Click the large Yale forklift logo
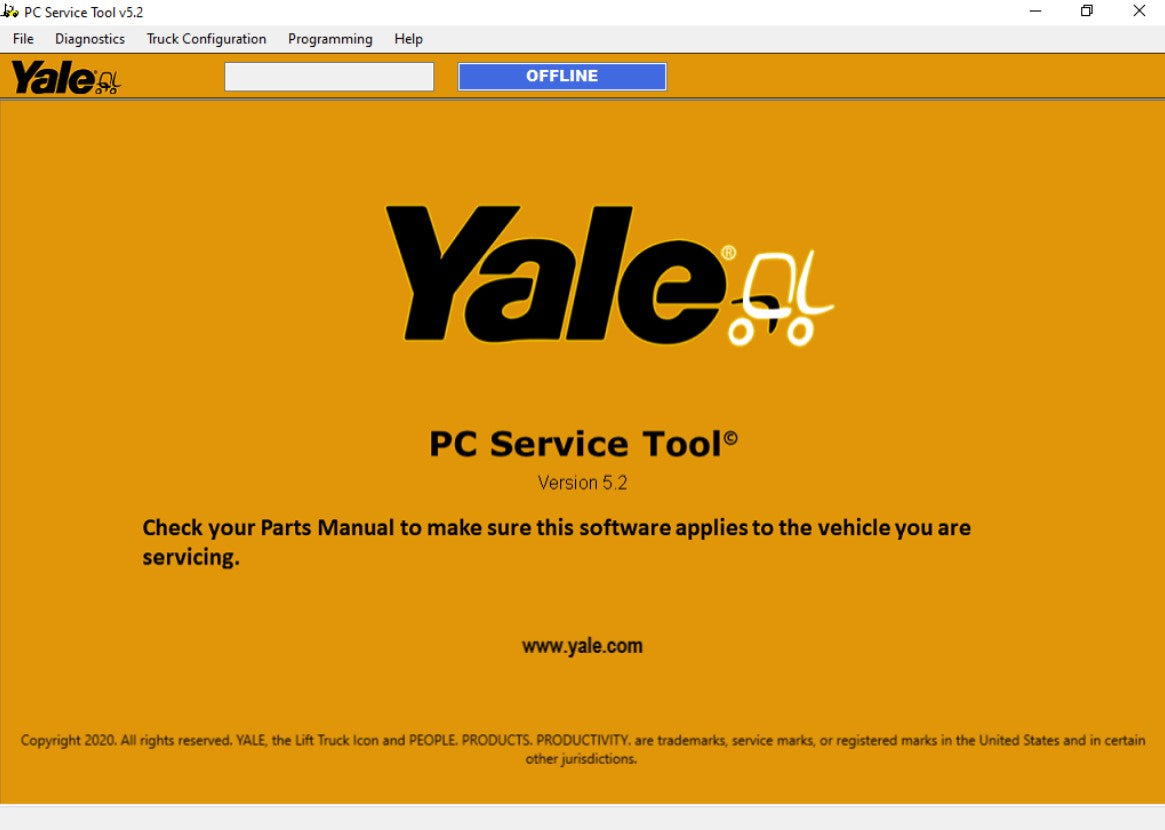Screen dimensions: 1165x830 tap(609, 276)
